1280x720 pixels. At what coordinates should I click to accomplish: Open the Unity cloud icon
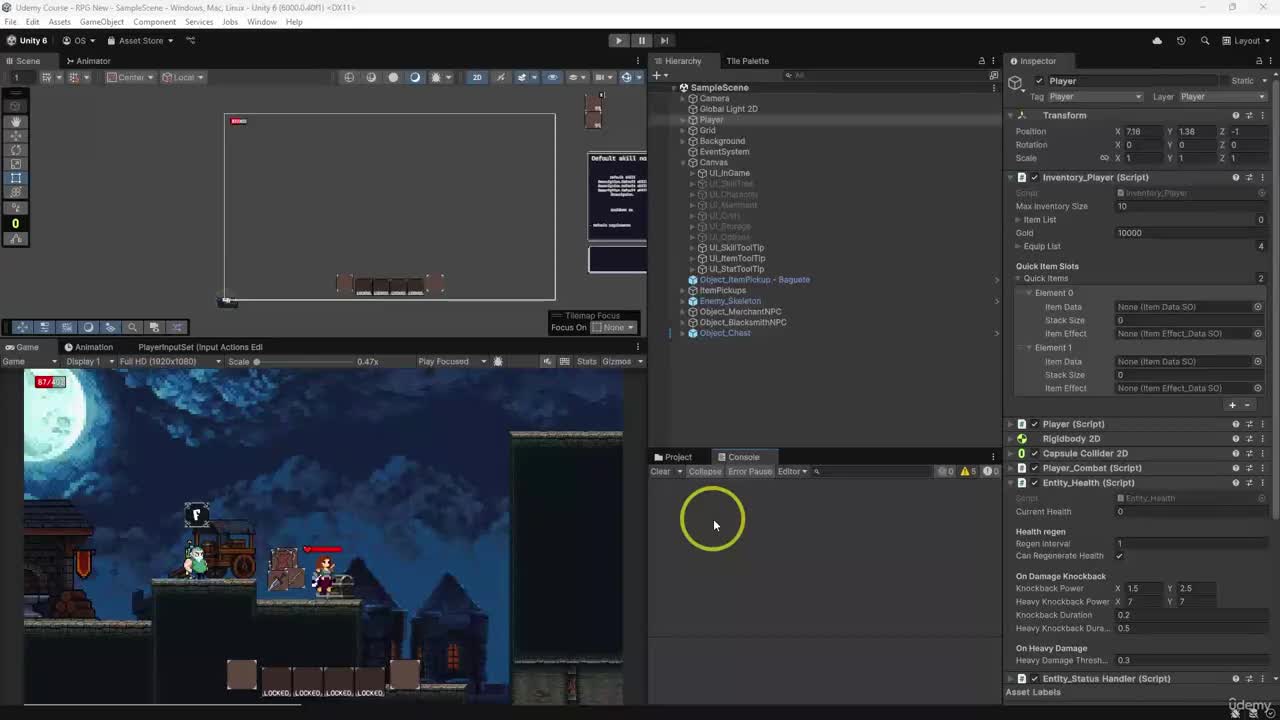click(x=1157, y=41)
